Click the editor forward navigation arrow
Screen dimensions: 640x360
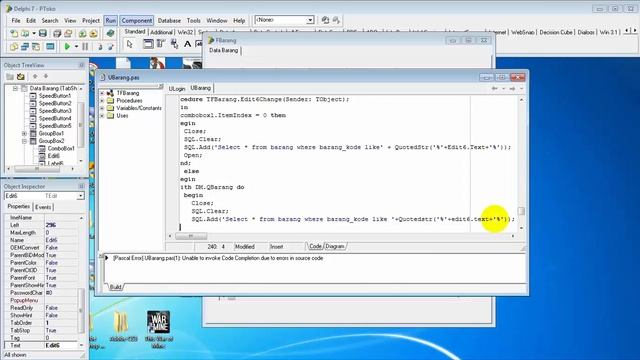pos(512,88)
